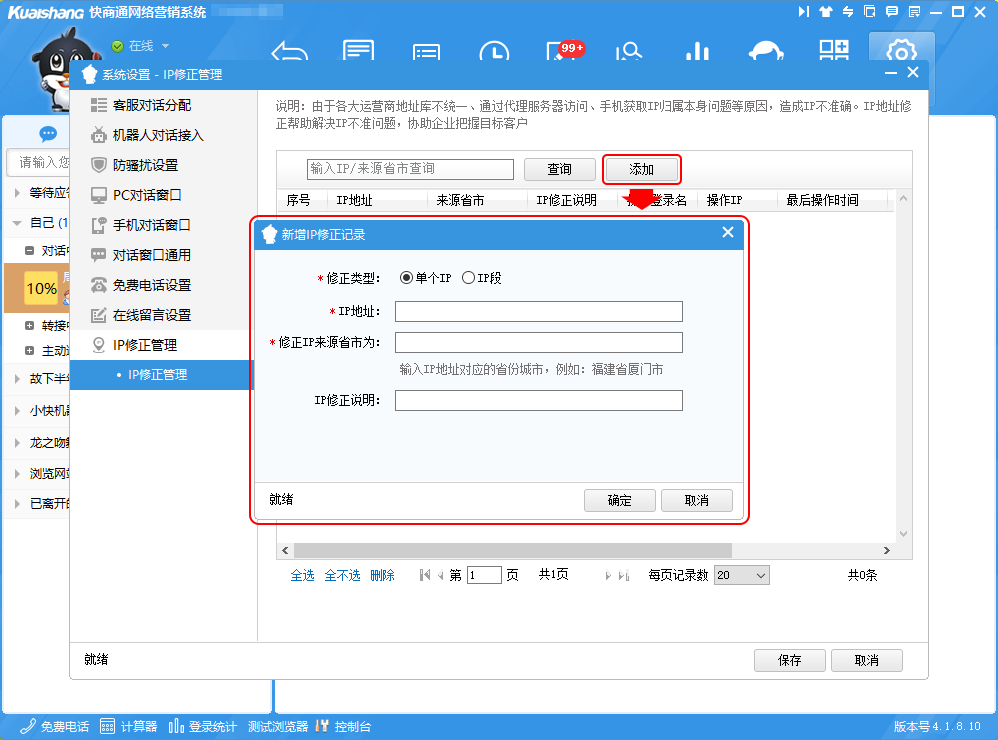Click the notes icon with 99+ badge
This screenshot has height=740, width=998.
[x=562, y=53]
